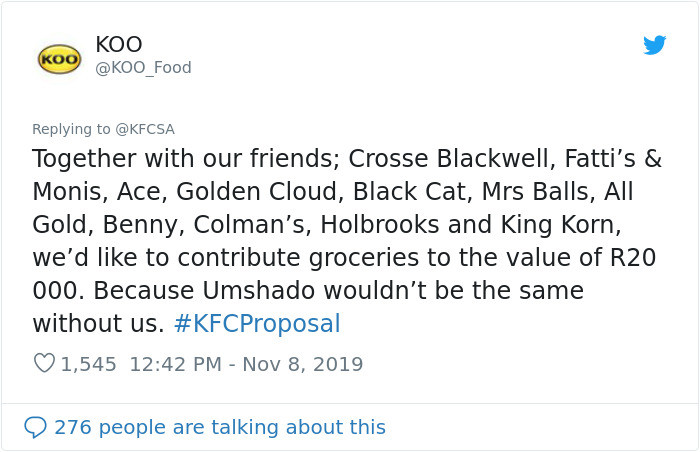700x452 pixels.
Task: Follow the #KFCProposal hashtag link
Action: coord(257,324)
